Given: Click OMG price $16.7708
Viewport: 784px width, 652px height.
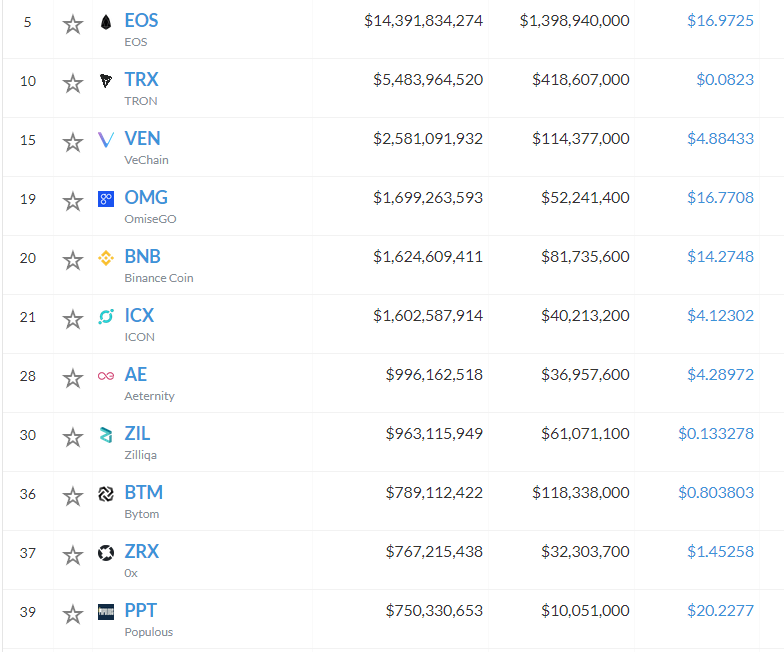Looking at the screenshot, I should coord(720,198).
